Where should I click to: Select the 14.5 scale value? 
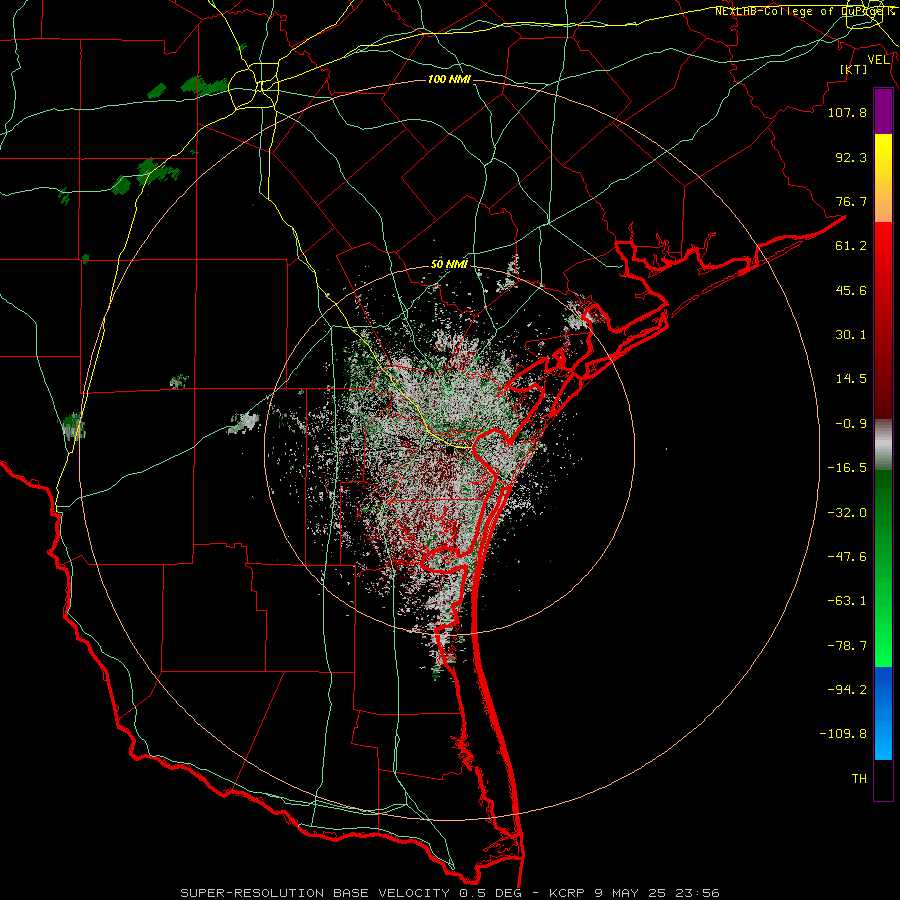[851, 379]
